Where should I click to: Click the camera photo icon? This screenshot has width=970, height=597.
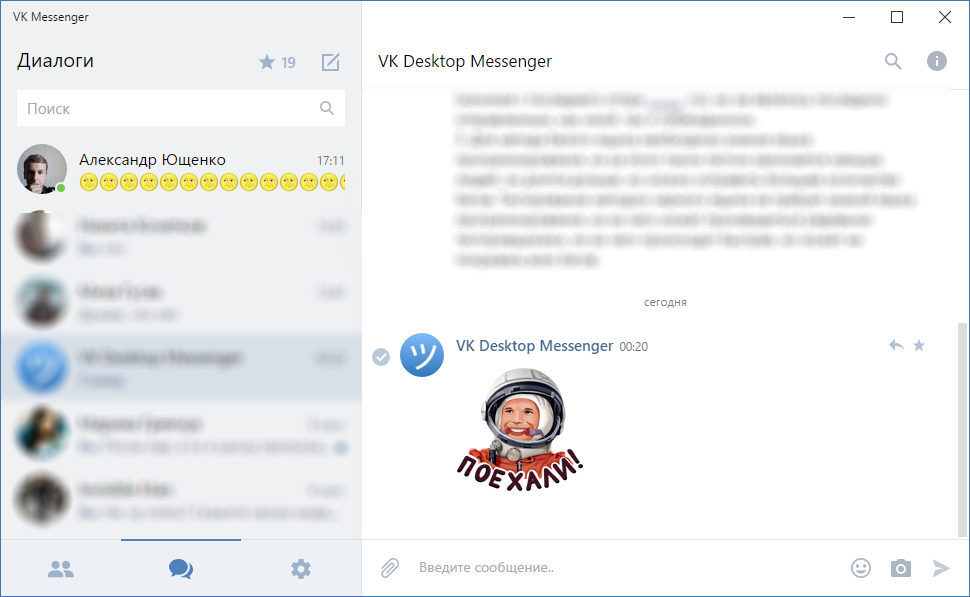point(901,568)
